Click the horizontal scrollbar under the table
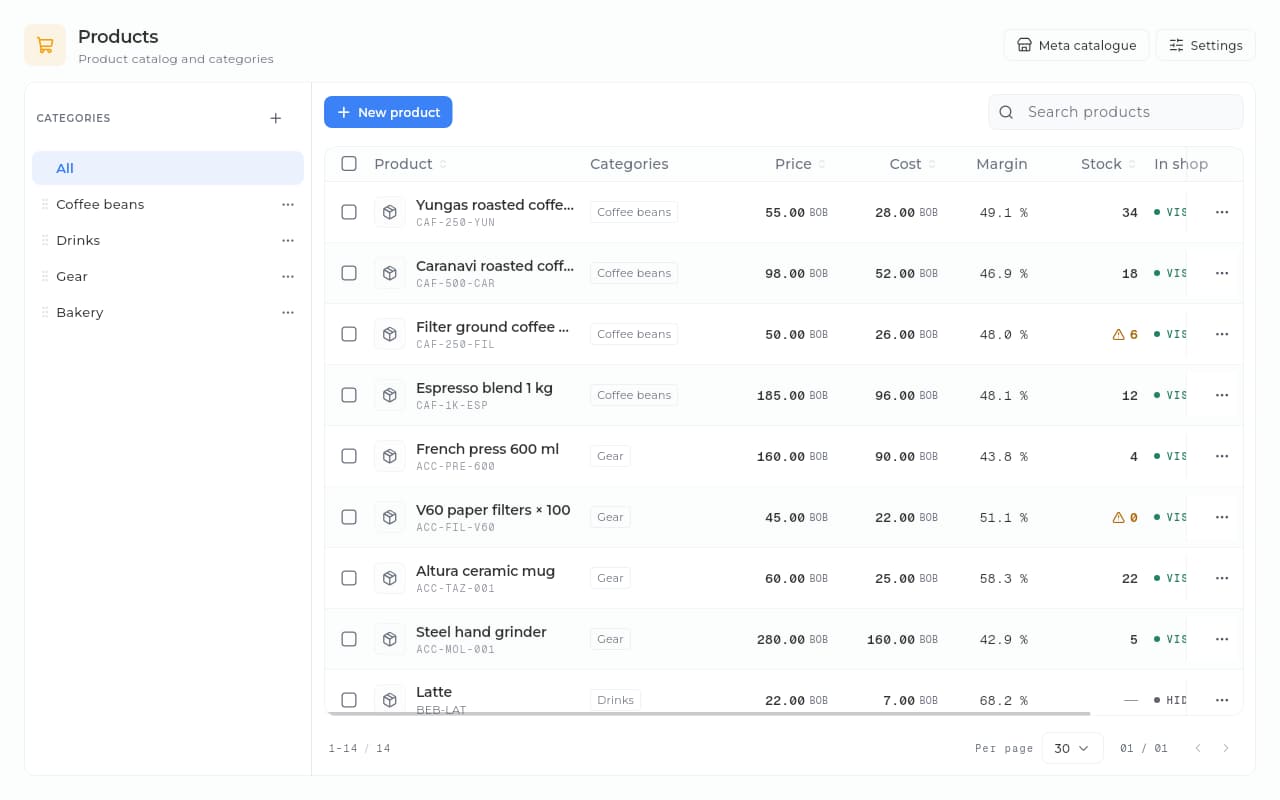 [x=708, y=714]
